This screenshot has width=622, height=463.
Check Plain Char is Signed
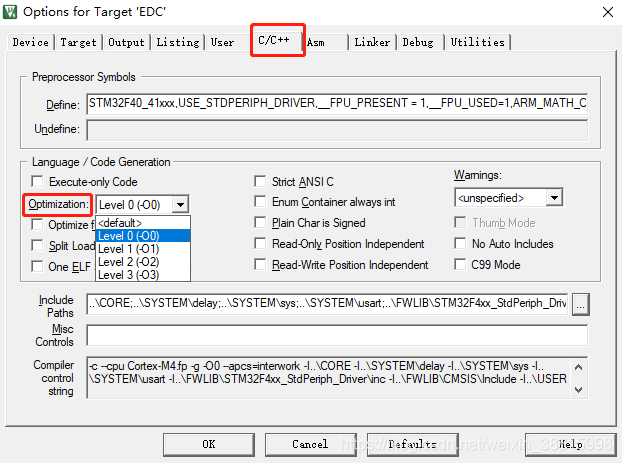(x=261, y=223)
